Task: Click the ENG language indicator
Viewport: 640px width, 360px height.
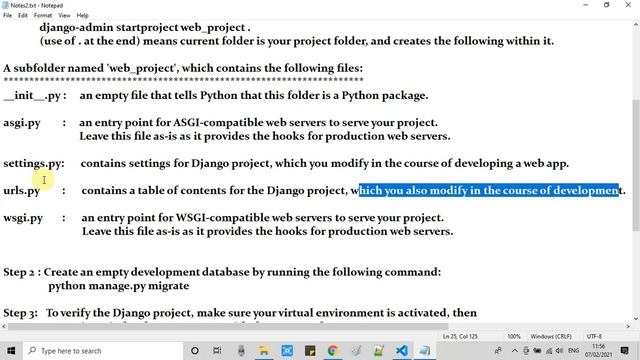Action: click(x=573, y=351)
